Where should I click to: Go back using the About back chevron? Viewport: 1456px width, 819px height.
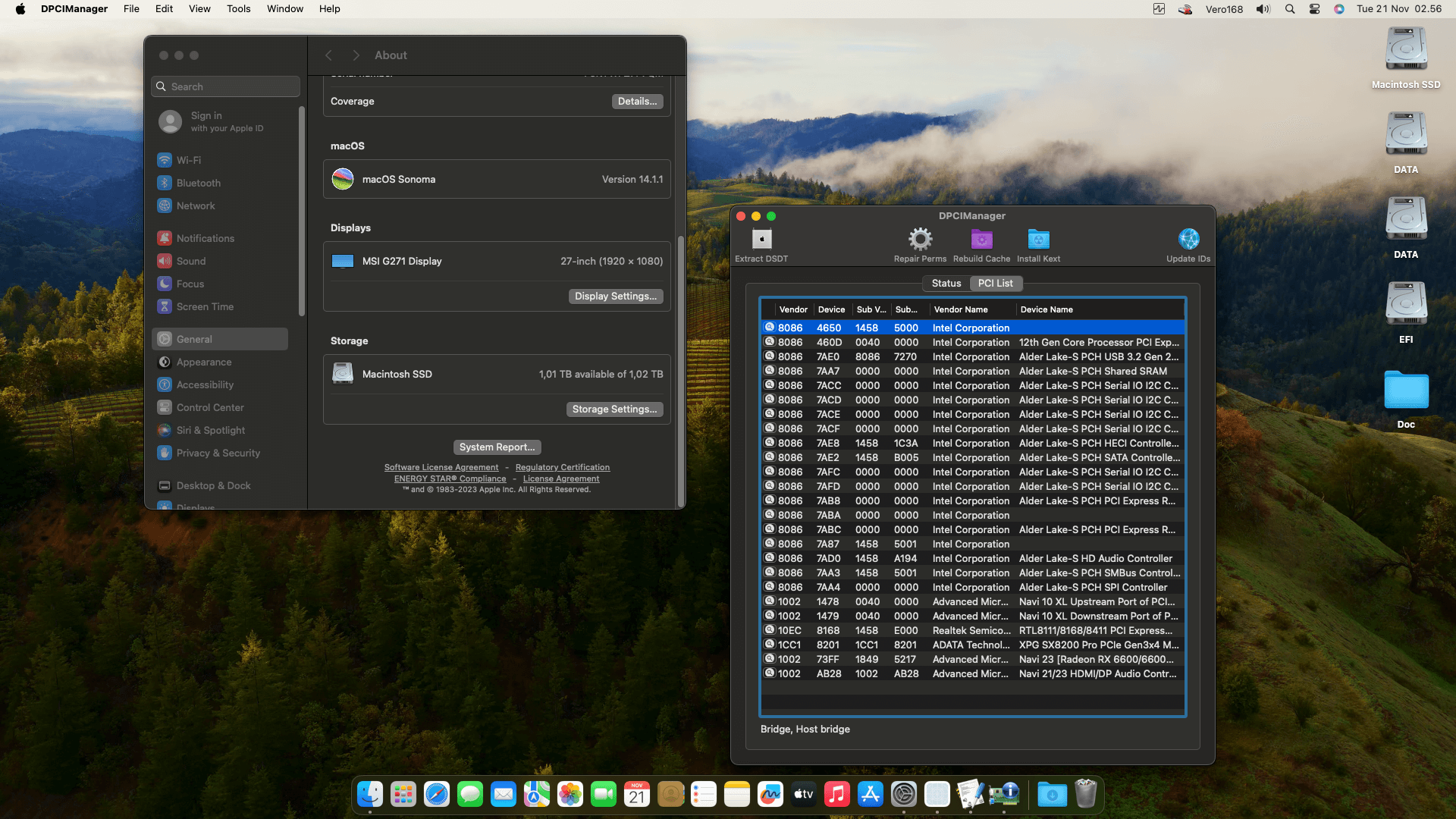point(328,55)
